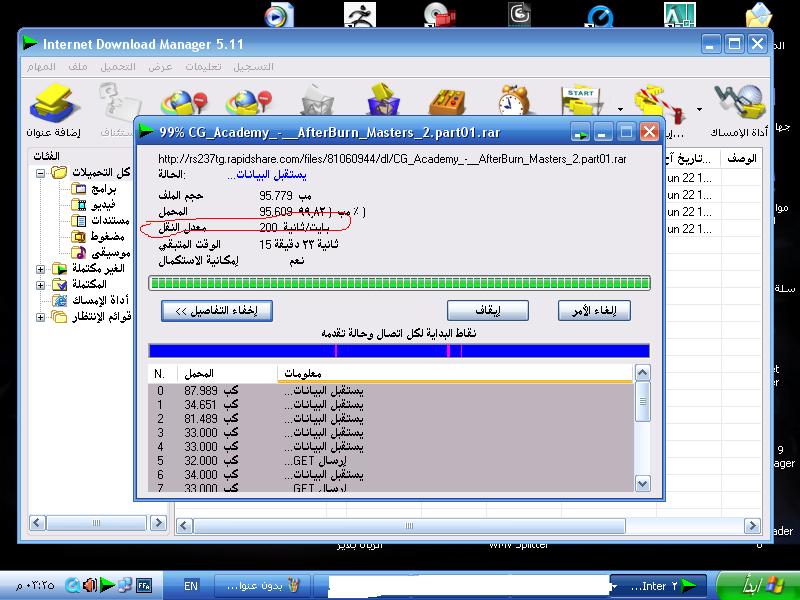This screenshot has height=600, width=800.
Task: Click the FFa tray icon
Action: (x=144, y=586)
